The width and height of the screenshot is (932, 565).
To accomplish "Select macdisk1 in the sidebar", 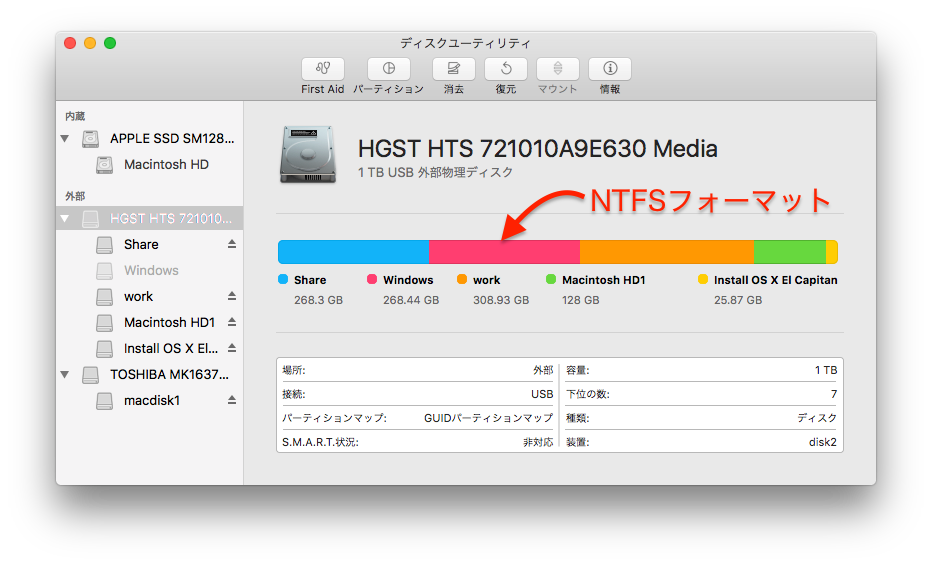I will click(x=150, y=400).
